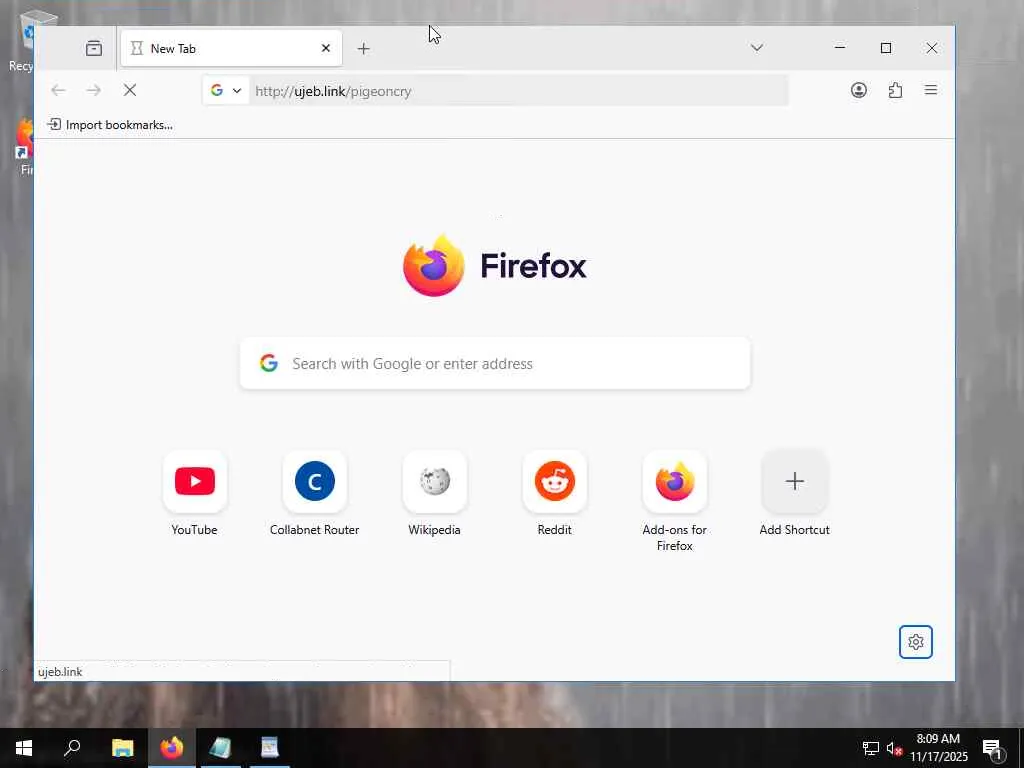This screenshot has width=1024, height=768.
Task: Open the YouTube shortcut tile
Action: [x=195, y=481]
